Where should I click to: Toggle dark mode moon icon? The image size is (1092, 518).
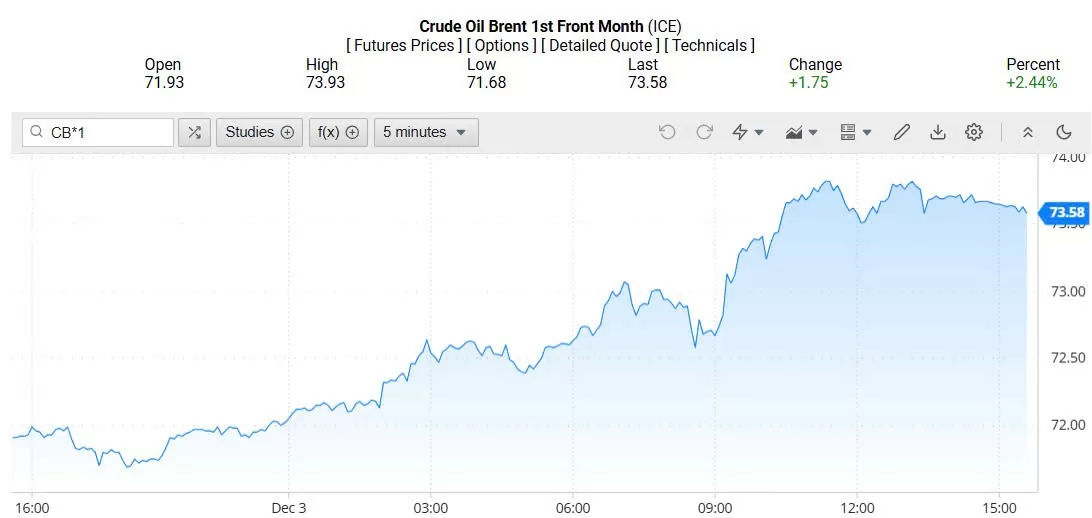click(1064, 132)
